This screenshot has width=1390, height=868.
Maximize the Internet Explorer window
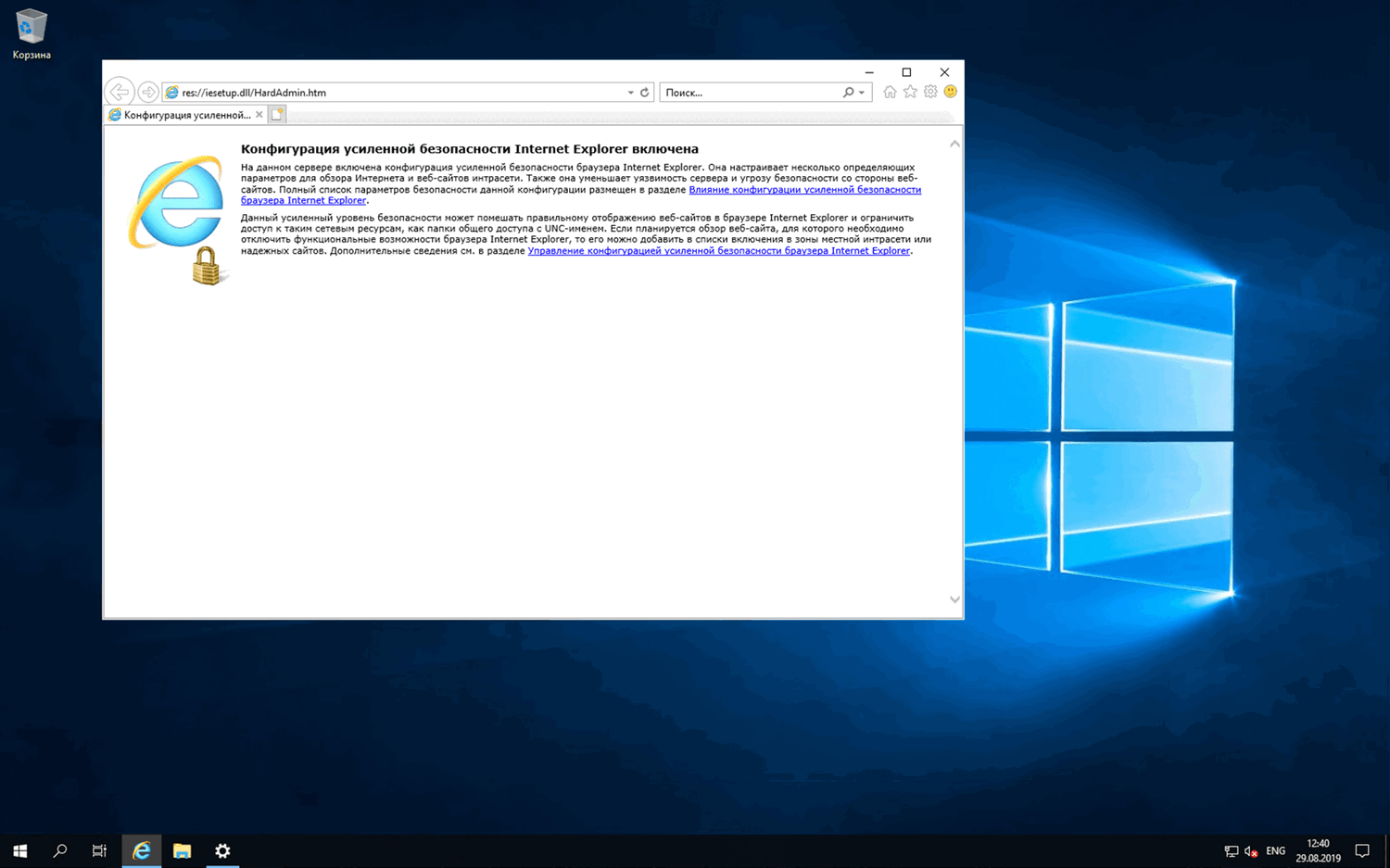[906, 72]
